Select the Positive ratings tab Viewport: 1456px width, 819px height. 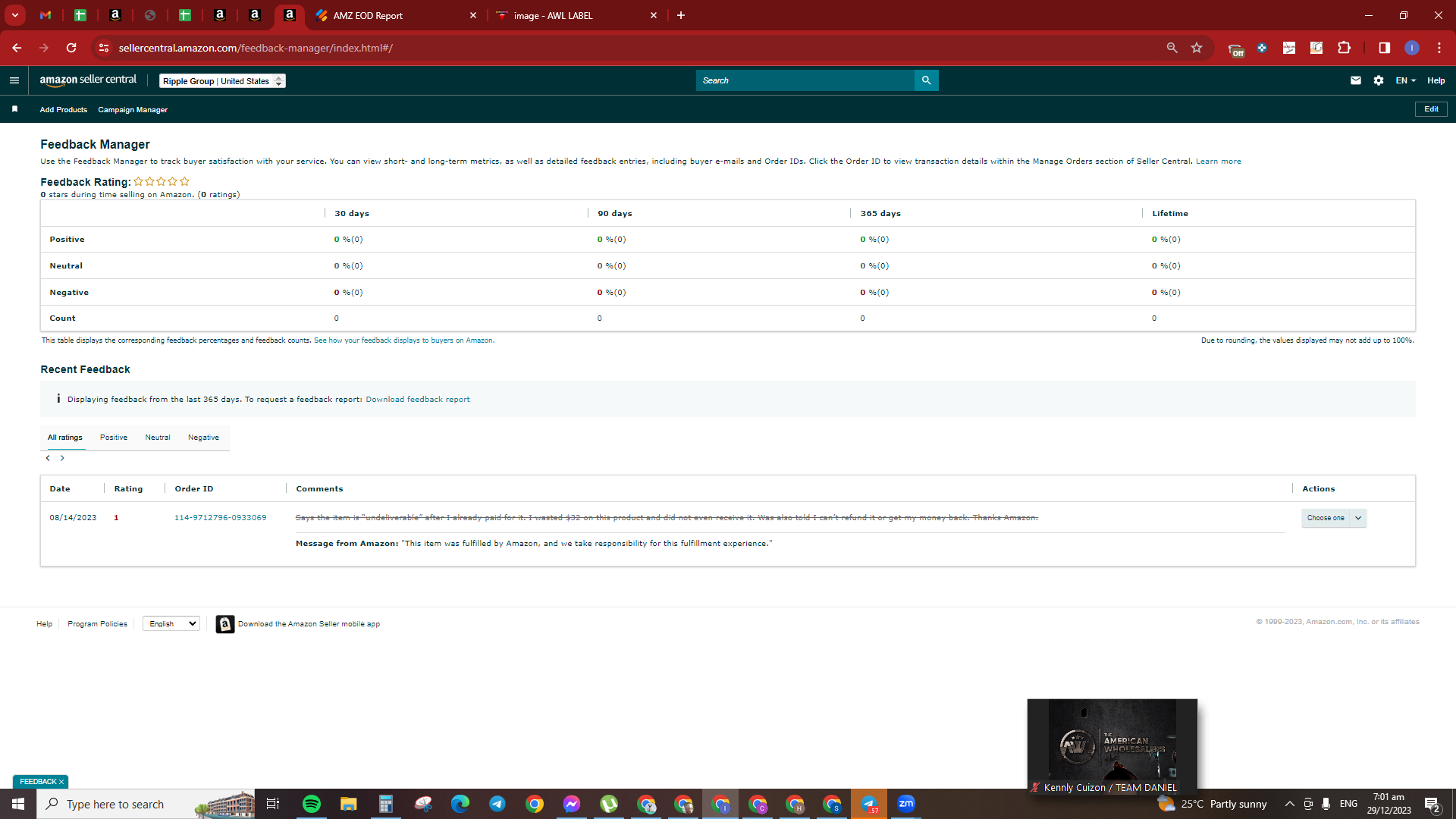tap(114, 438)
